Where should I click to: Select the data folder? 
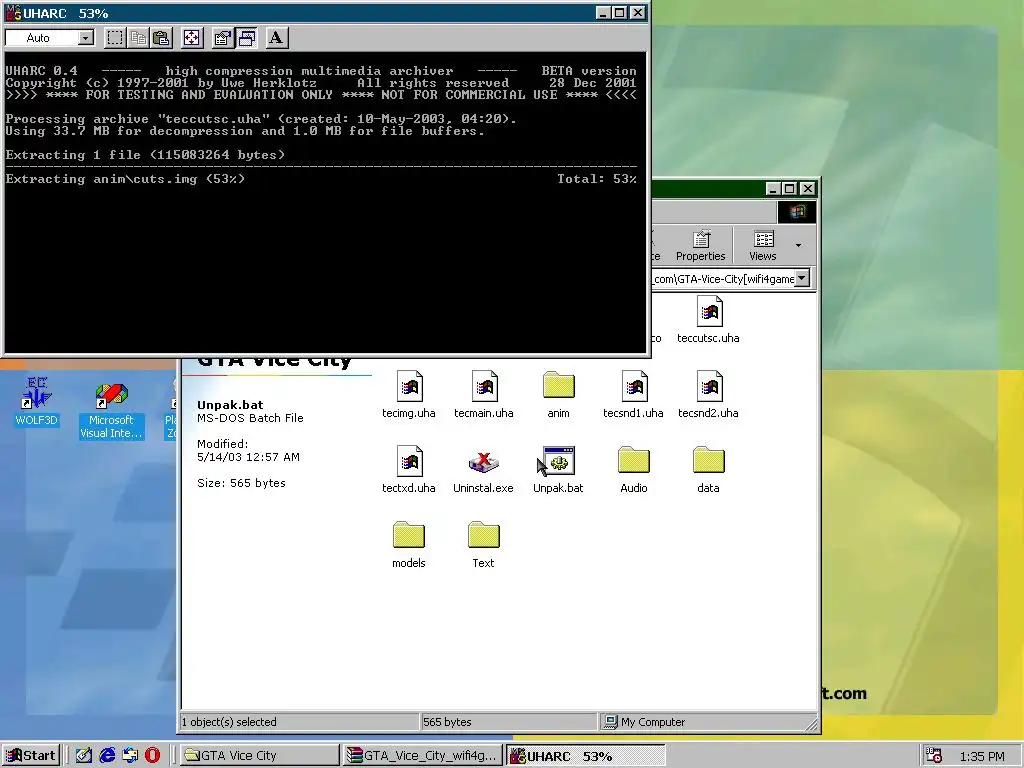coord(709,470)
